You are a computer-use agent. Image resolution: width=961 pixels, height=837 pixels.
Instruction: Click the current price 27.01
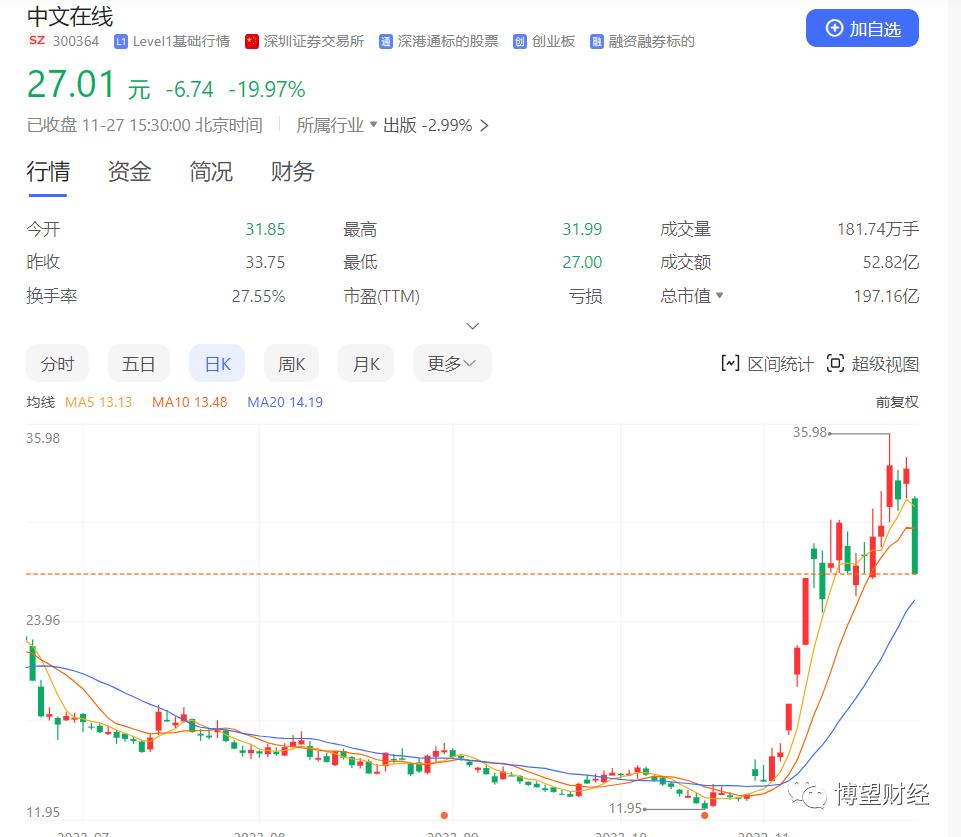tap(71, 84)
